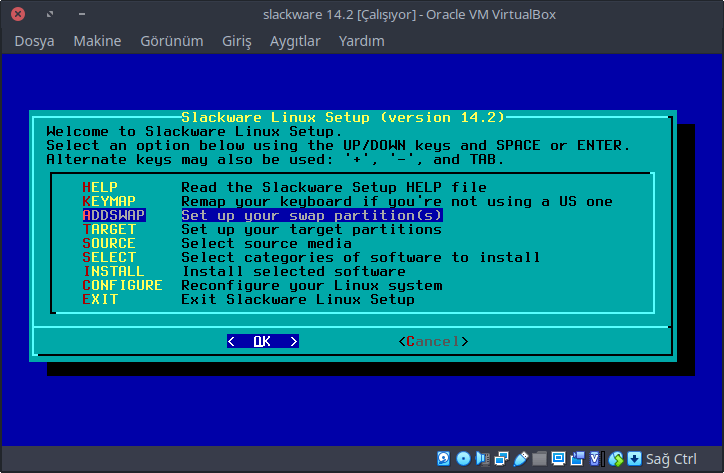Click the OK button in setup
724x473 pixels.
(x=263, y=341)
